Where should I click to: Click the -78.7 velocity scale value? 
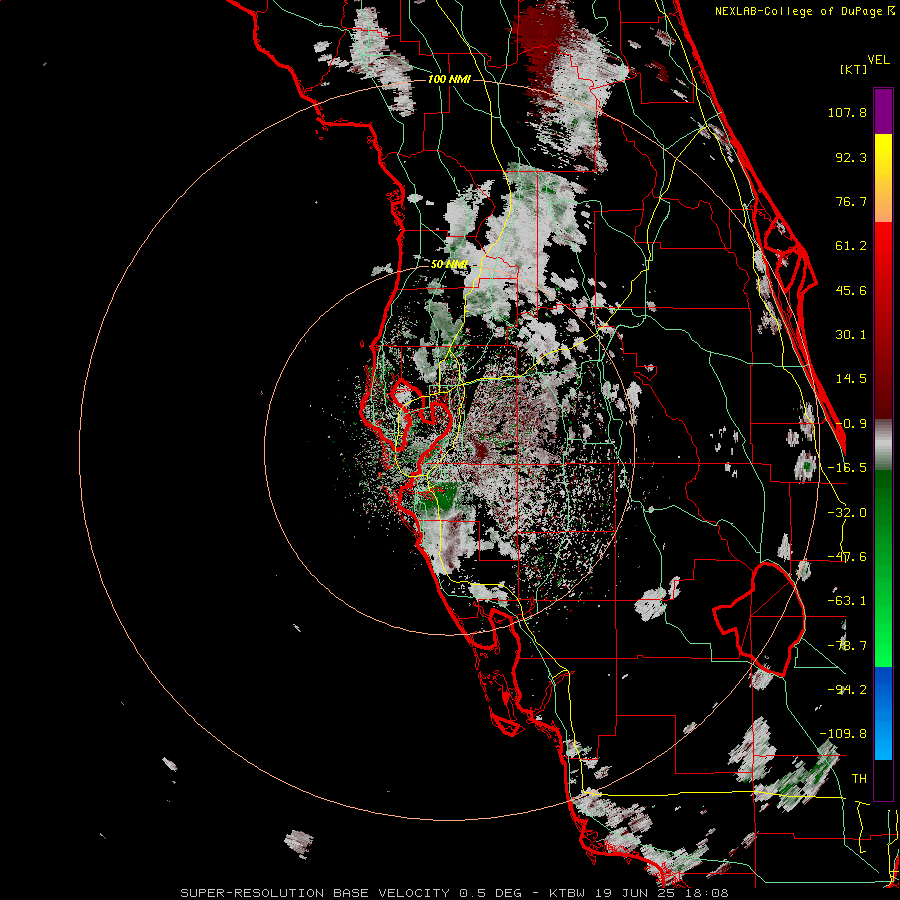pyautogui.click(x=847, y=646)
